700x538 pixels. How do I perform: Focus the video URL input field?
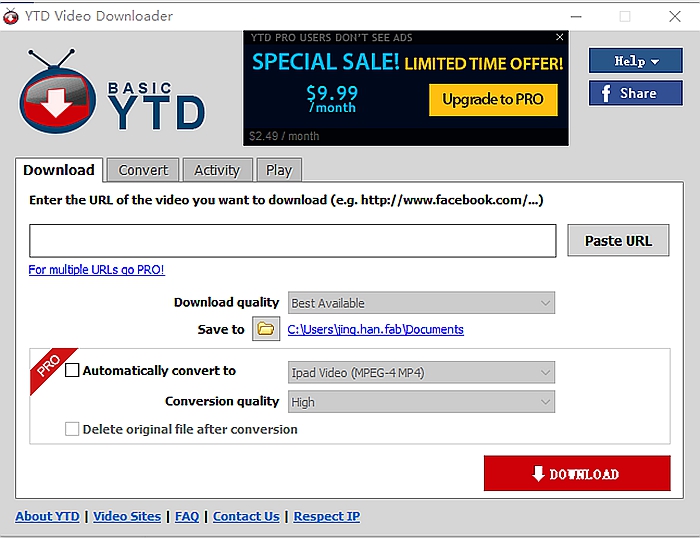click(x=293, y=241)
